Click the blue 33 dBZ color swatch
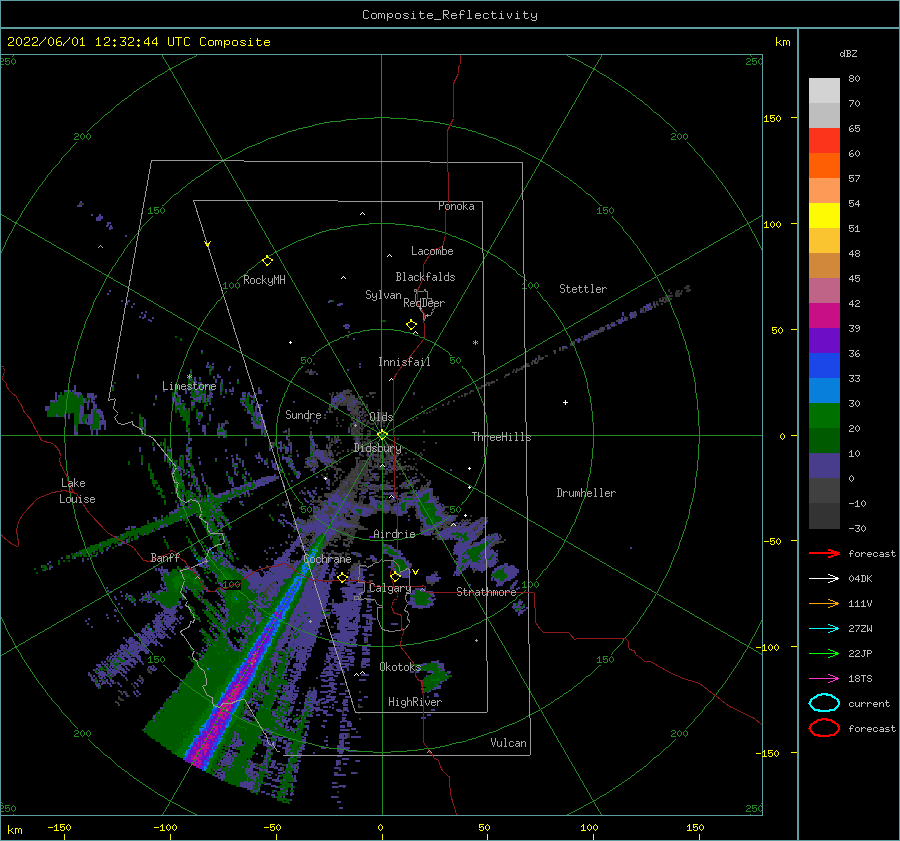The height and width of the screenshot is (841, 900). click(824, 365)
